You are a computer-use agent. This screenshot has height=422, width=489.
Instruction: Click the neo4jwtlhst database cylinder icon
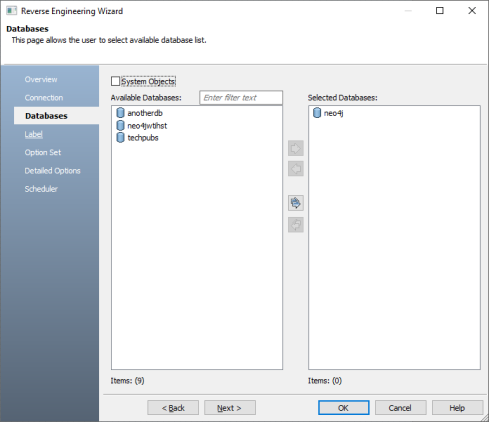[x=120, y=126]
